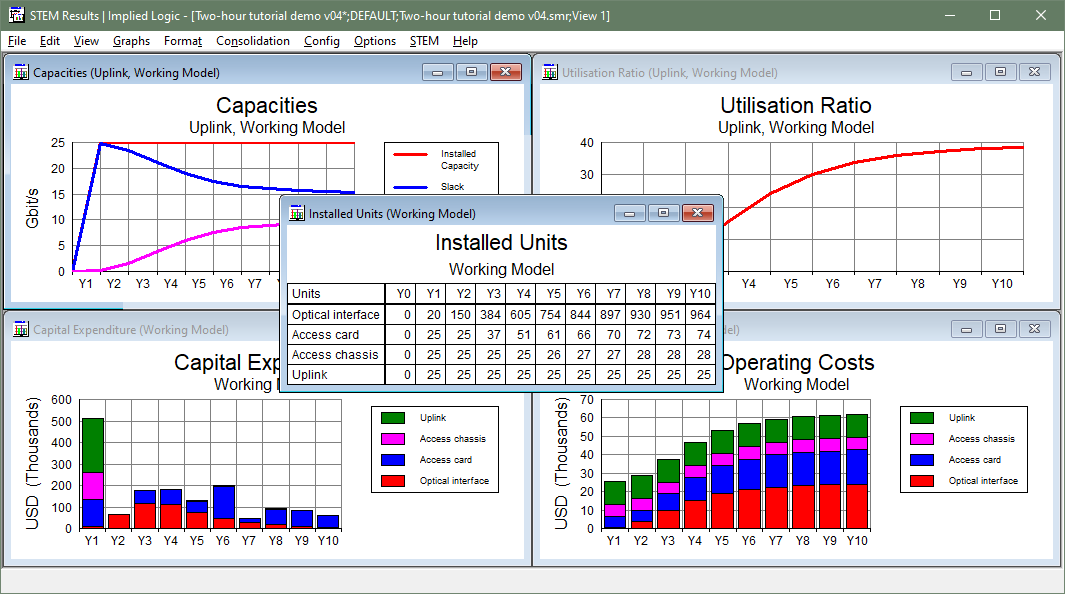Click the Capacities chart title
The height and width of the screenshot is (594, 1065).
click(267, 105)
